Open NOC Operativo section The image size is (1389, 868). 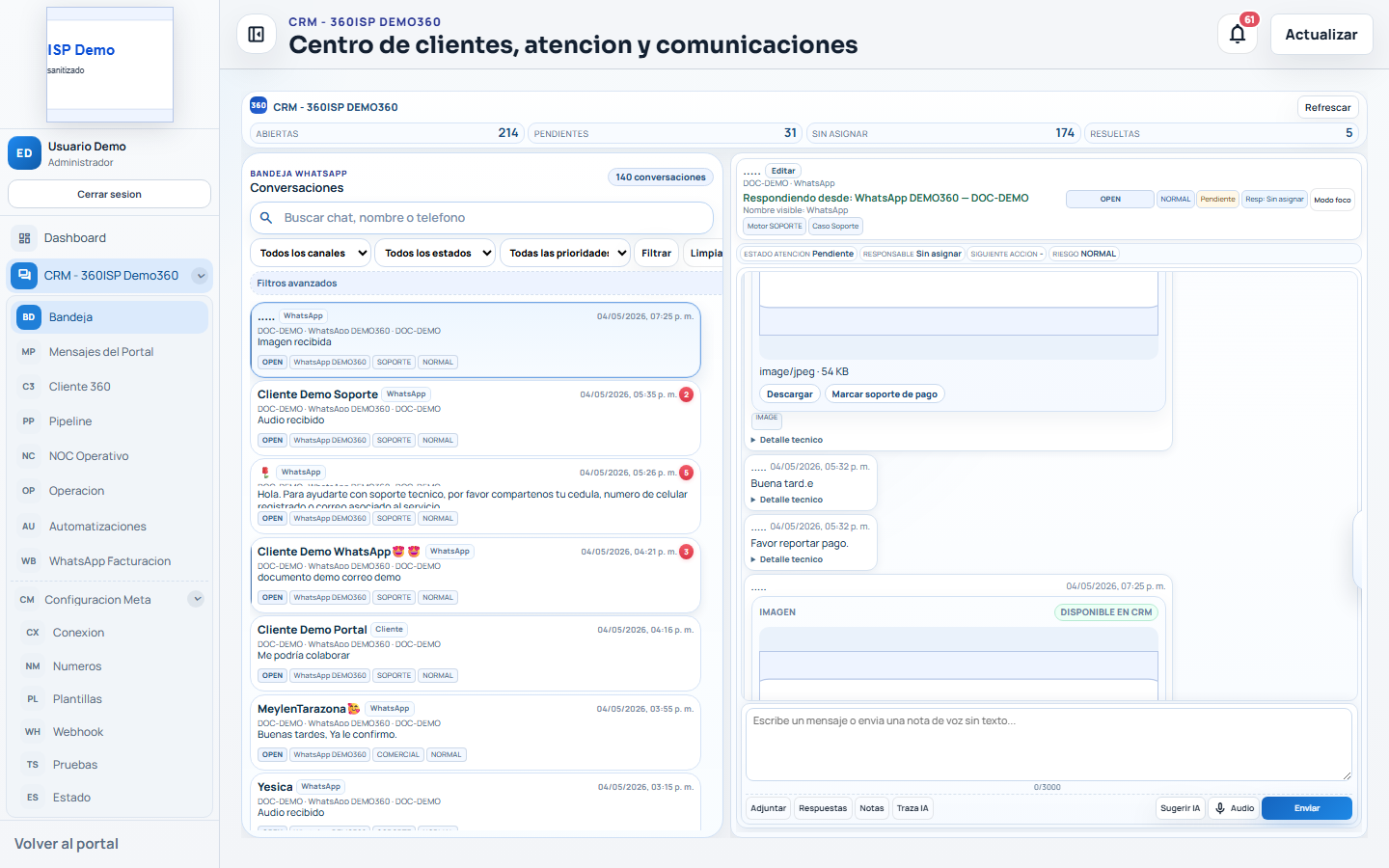coord(109,456)
